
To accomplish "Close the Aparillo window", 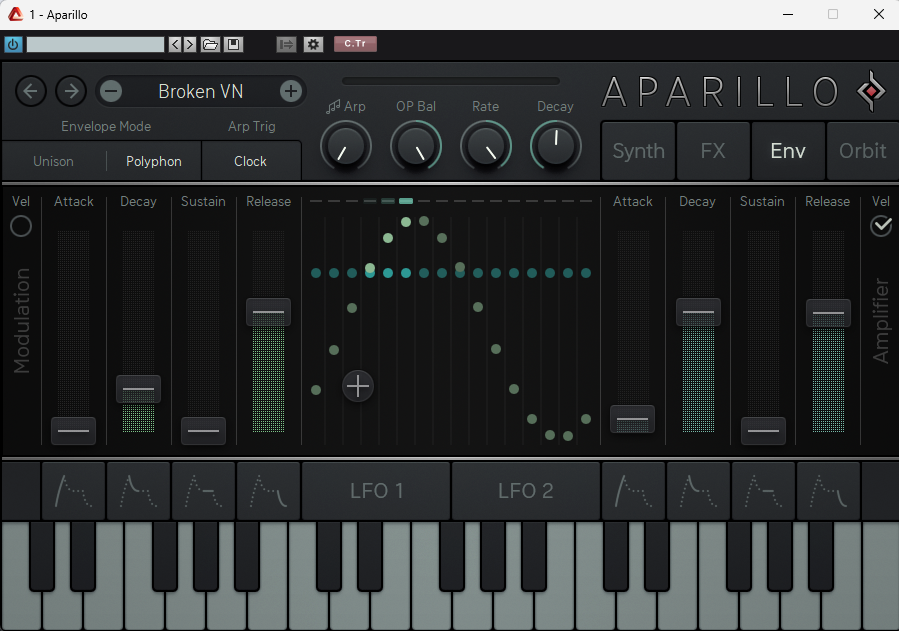I will 878,14.
